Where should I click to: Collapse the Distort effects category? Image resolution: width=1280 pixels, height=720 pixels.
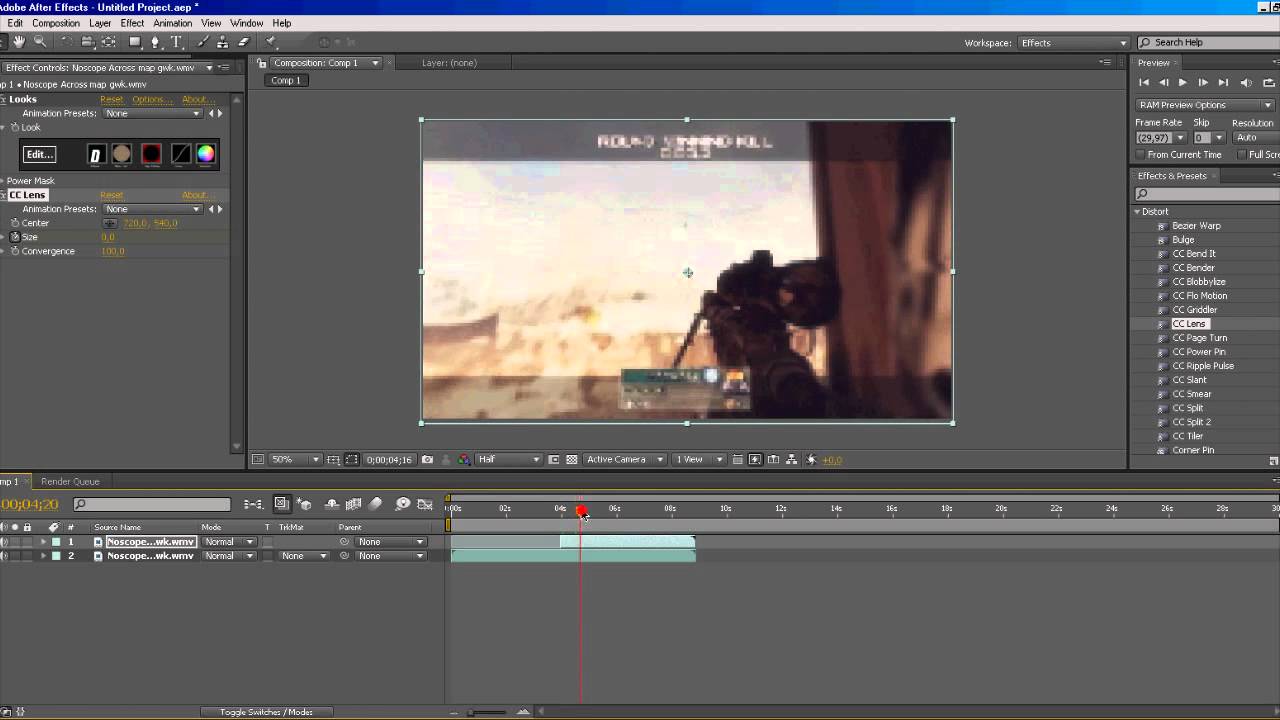(1137, 212)
